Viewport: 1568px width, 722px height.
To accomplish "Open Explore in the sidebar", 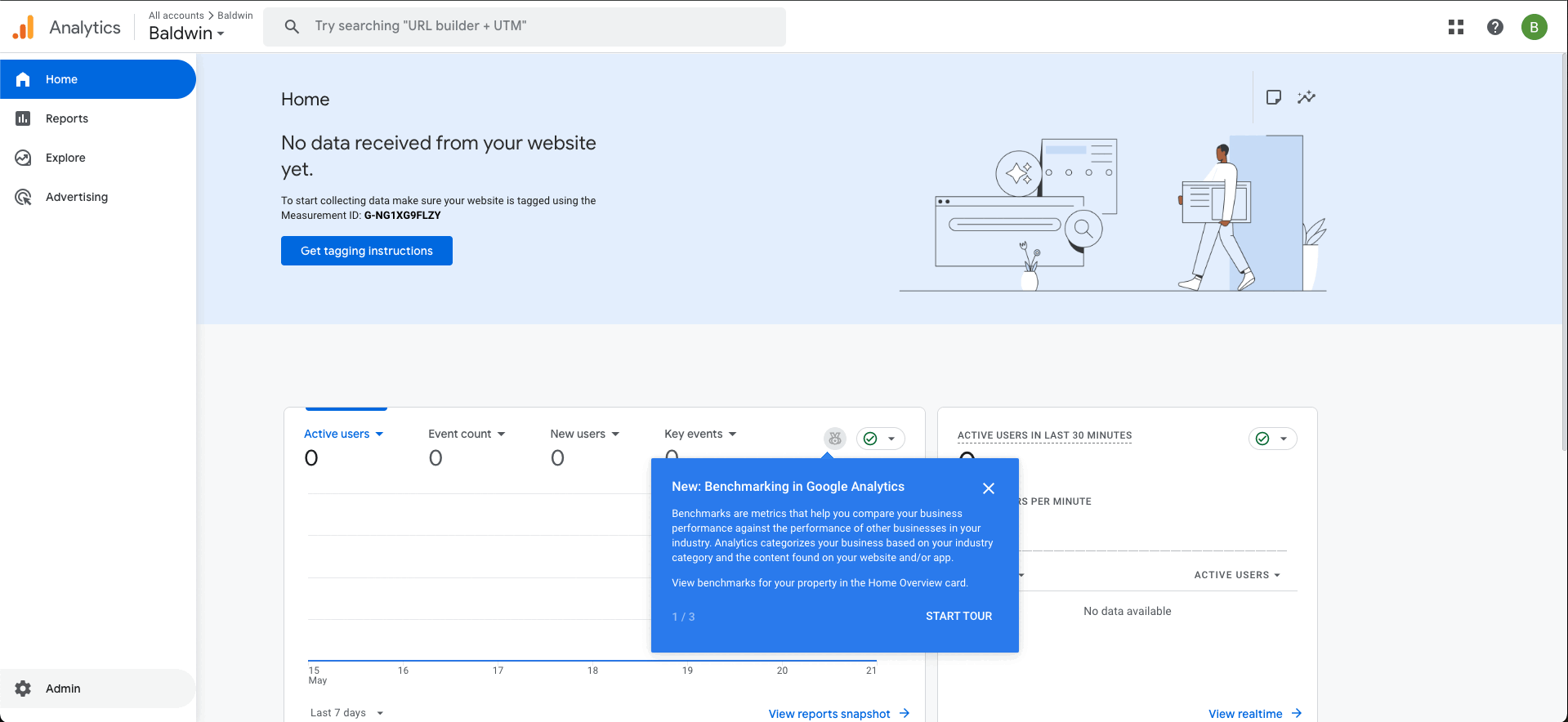I will point(65,158).
